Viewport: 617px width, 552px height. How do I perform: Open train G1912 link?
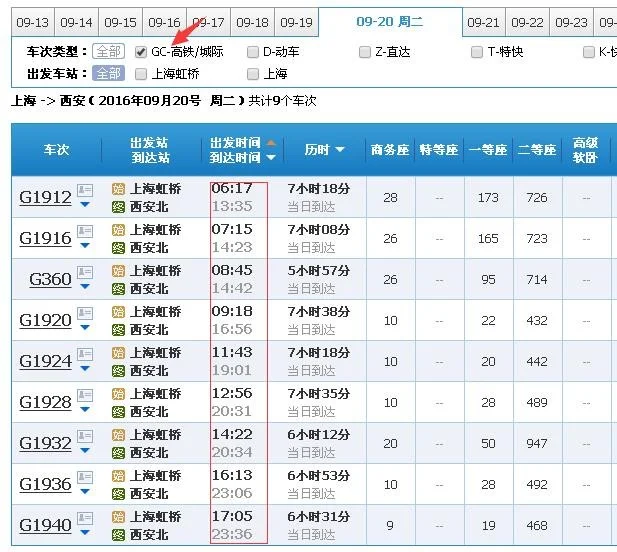click(45, 198)
